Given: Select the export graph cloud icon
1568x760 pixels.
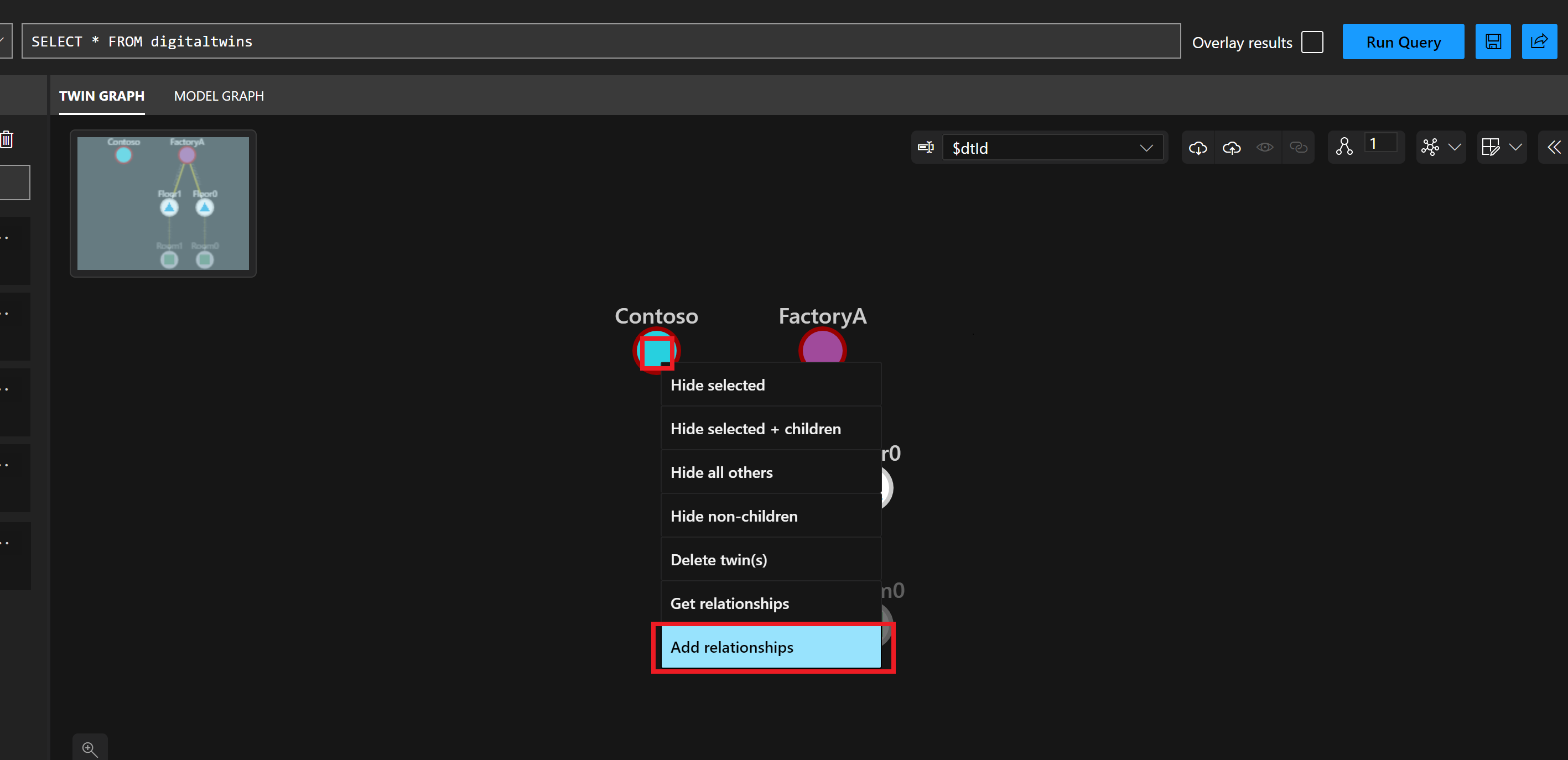Looking at the screenshot, I should tap(1232, 147).
